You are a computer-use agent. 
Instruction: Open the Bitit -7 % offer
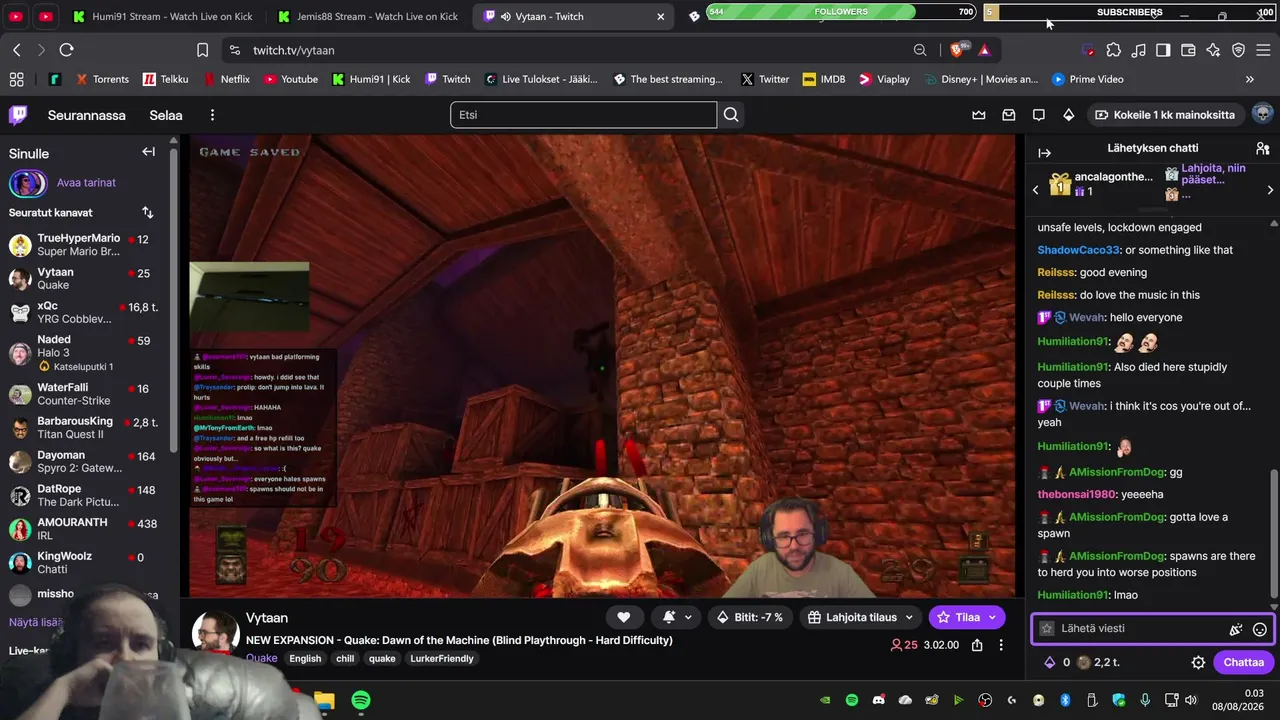click(x=750, y=617)
